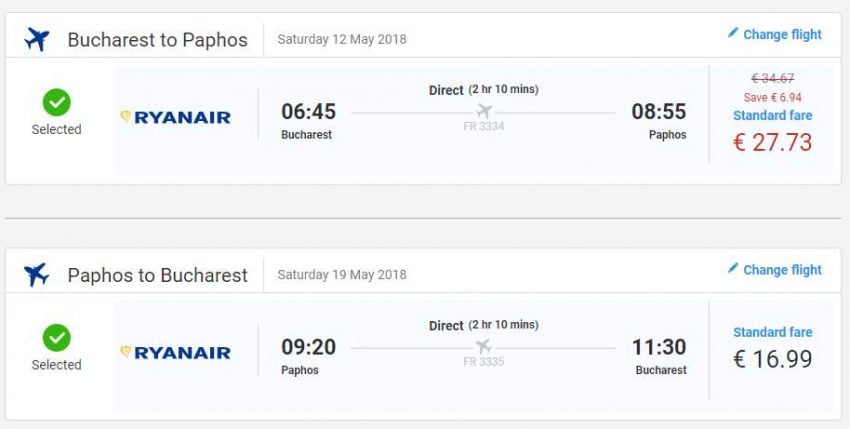Screen dimensions: 850x429
Task: Select the Standard fare label above € 16.99
Action: point(772,332)
